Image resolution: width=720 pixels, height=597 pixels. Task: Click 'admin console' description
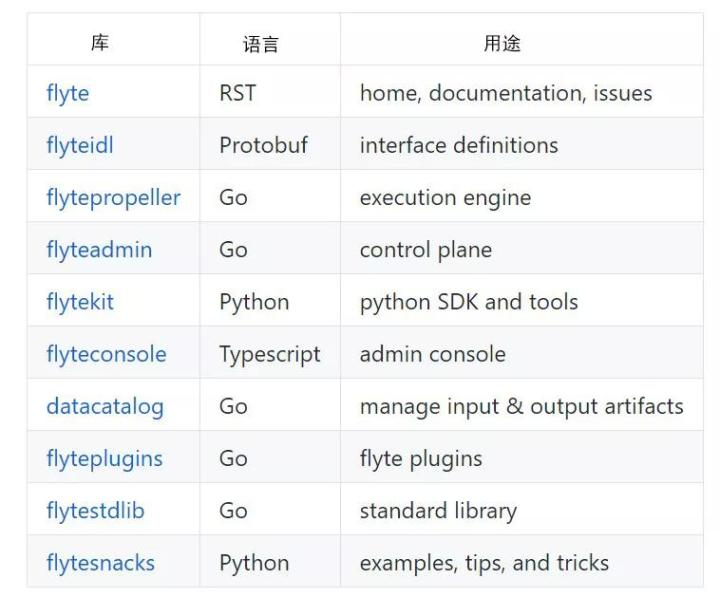point(433,355)
